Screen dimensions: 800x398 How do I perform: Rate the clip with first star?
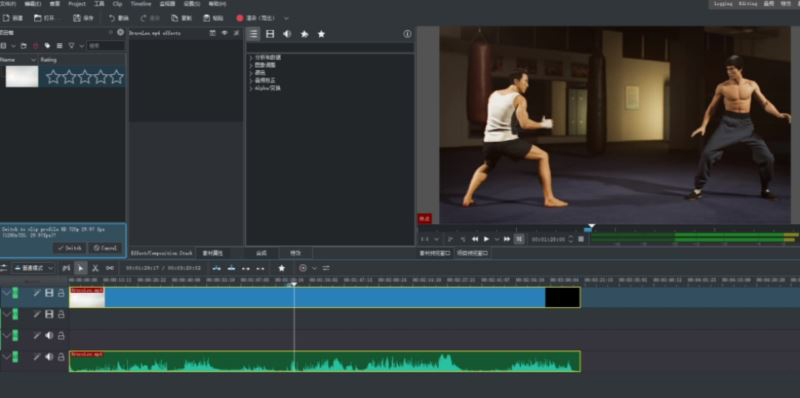(x=53, y=77)
